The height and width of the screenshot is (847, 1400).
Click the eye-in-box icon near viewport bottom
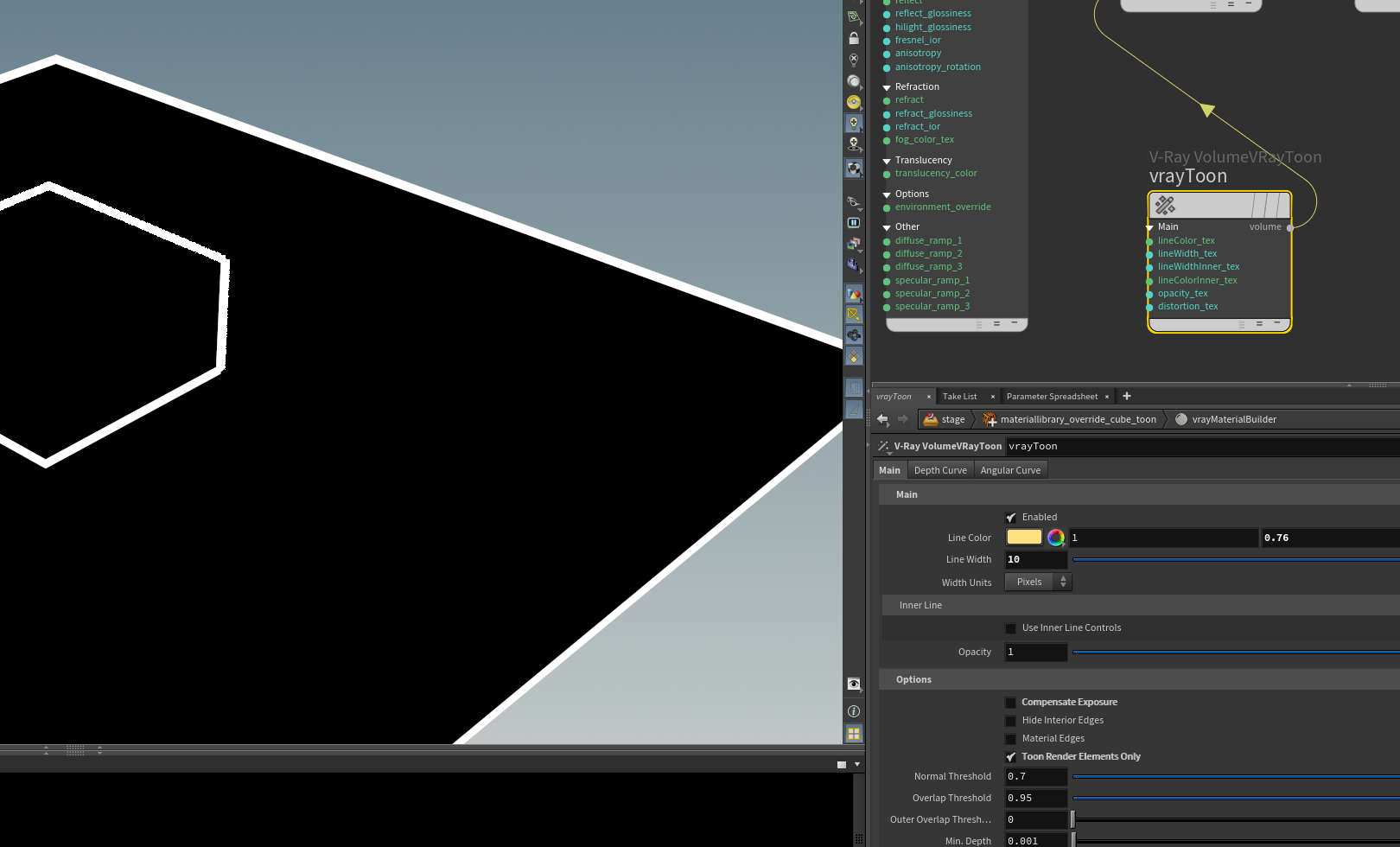tap(854, 684)
